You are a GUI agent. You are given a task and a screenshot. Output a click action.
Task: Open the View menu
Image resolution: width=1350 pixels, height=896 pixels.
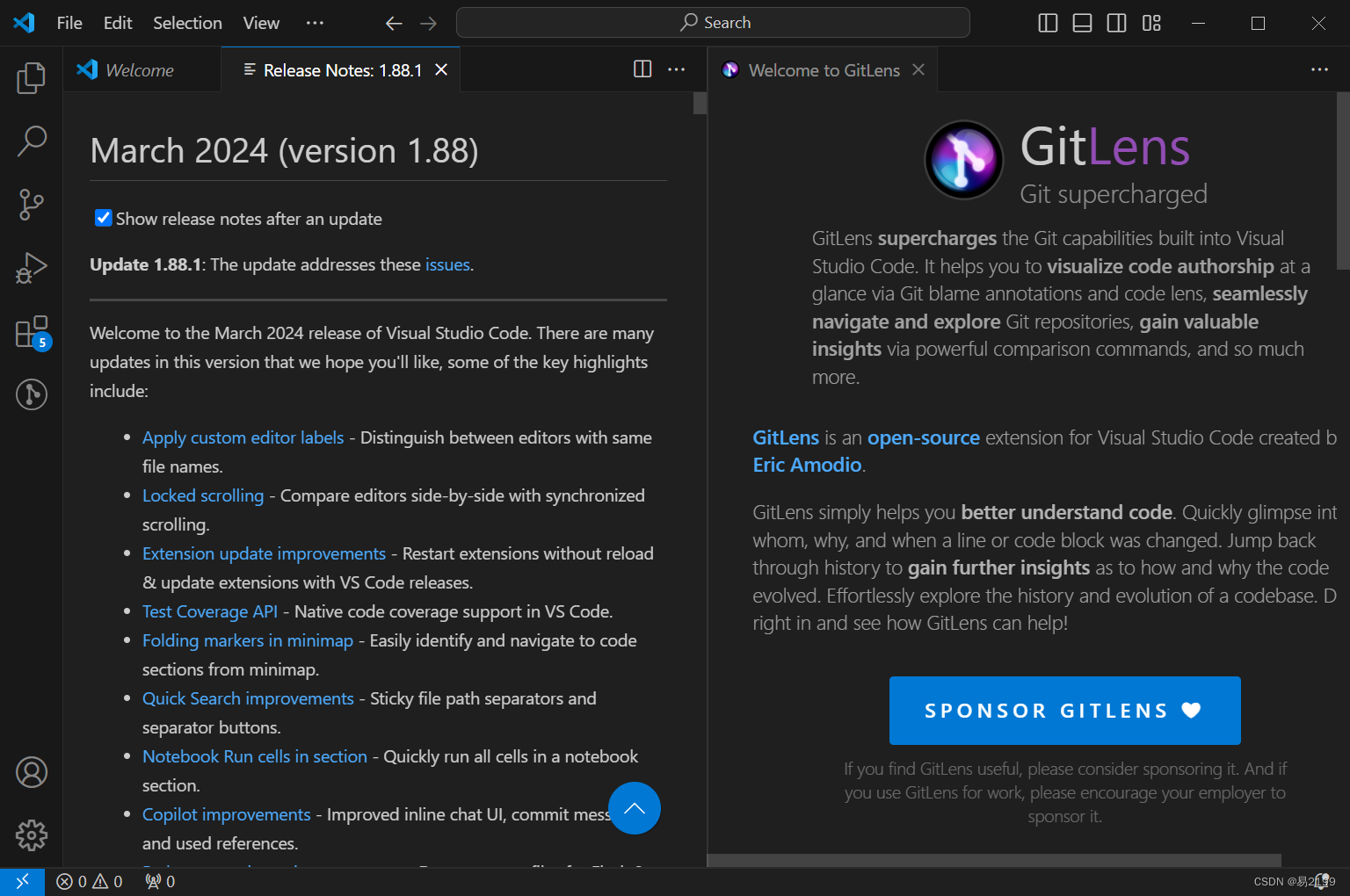coord(261,23)
